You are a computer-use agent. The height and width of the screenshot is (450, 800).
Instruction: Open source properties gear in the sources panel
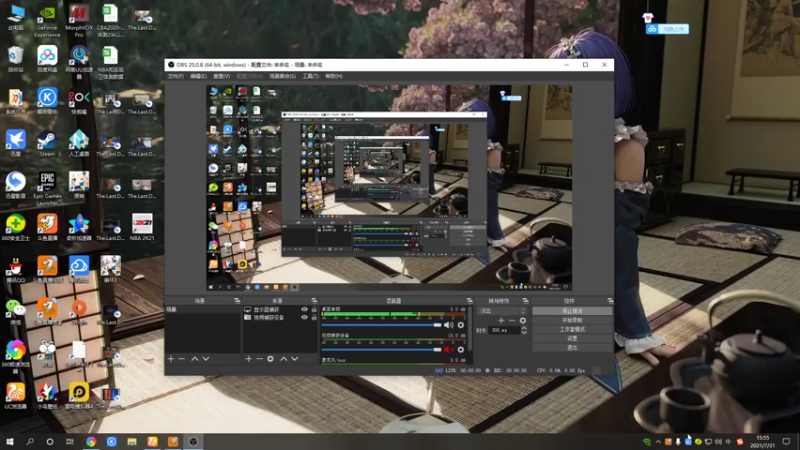270,359
